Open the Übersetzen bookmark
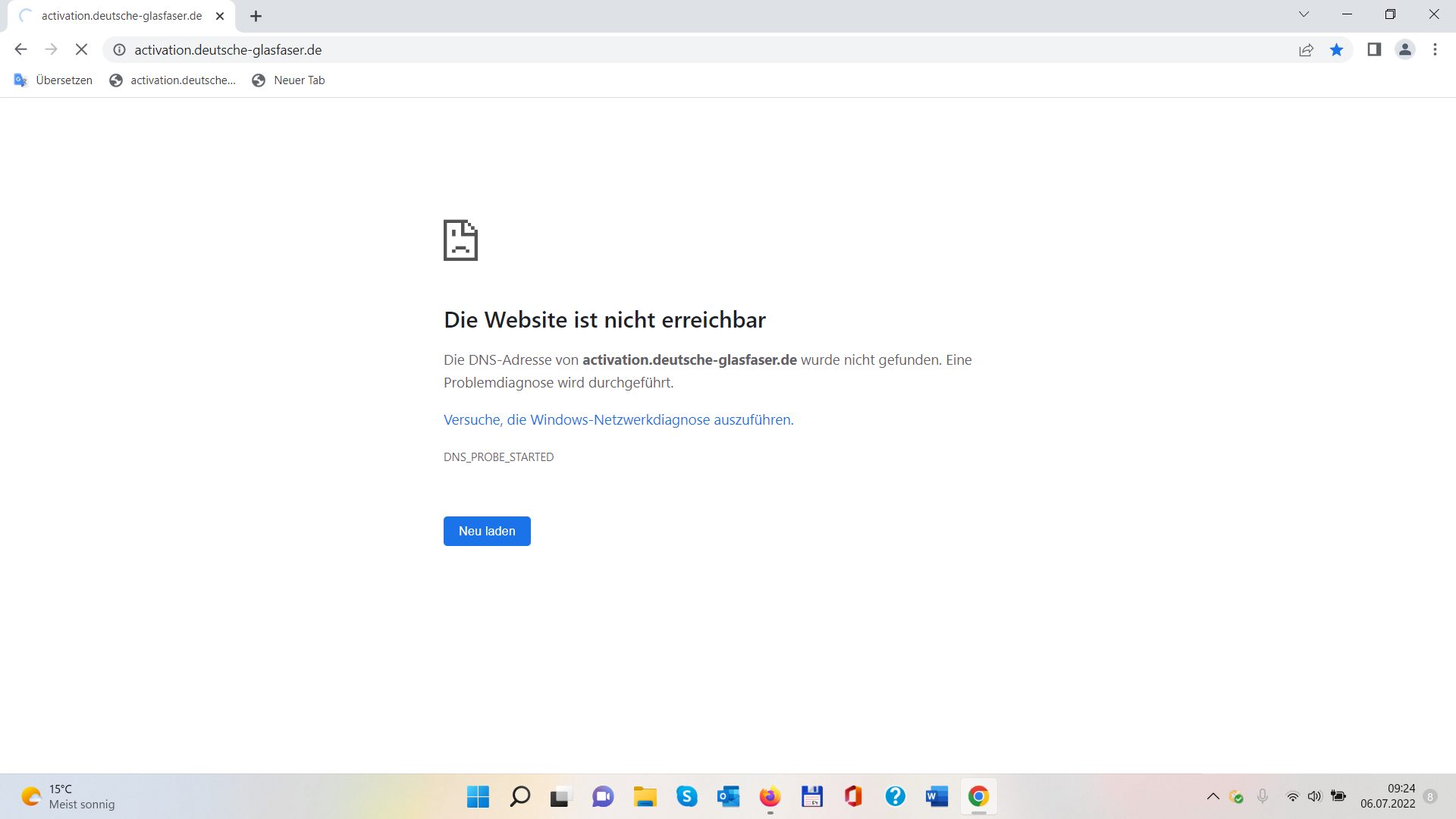This screenshot has height=819, width=1456. click(53, 80)
